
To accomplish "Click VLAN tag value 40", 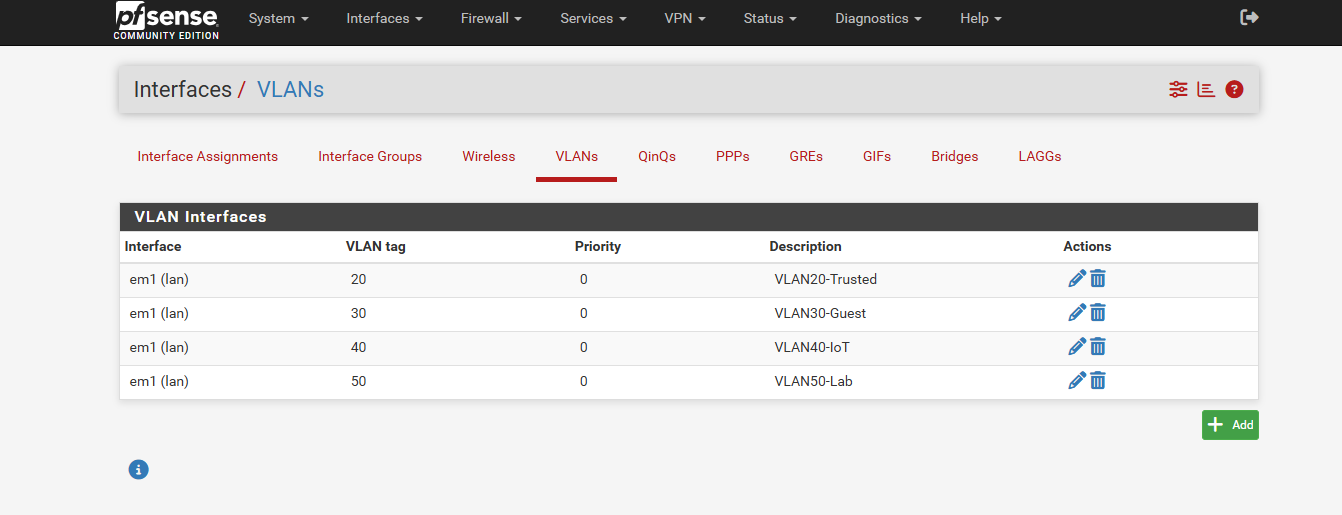I will [358, 347].
